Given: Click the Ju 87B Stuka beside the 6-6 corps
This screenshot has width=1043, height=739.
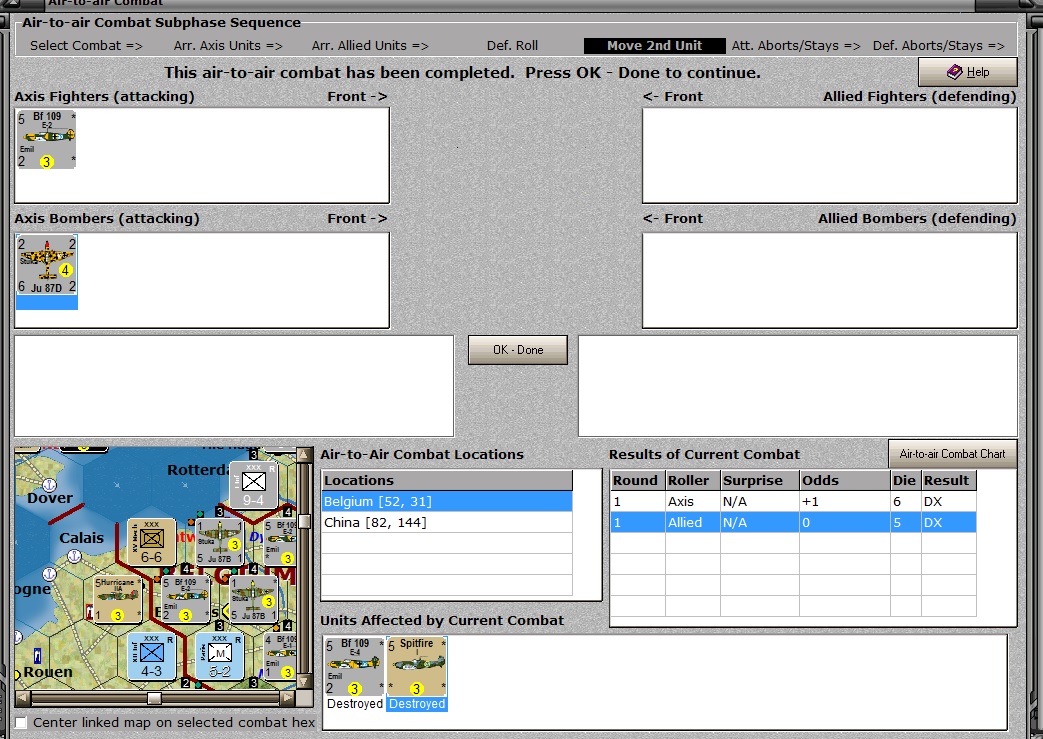Looking at the screenshot, I should click(220, 543).
